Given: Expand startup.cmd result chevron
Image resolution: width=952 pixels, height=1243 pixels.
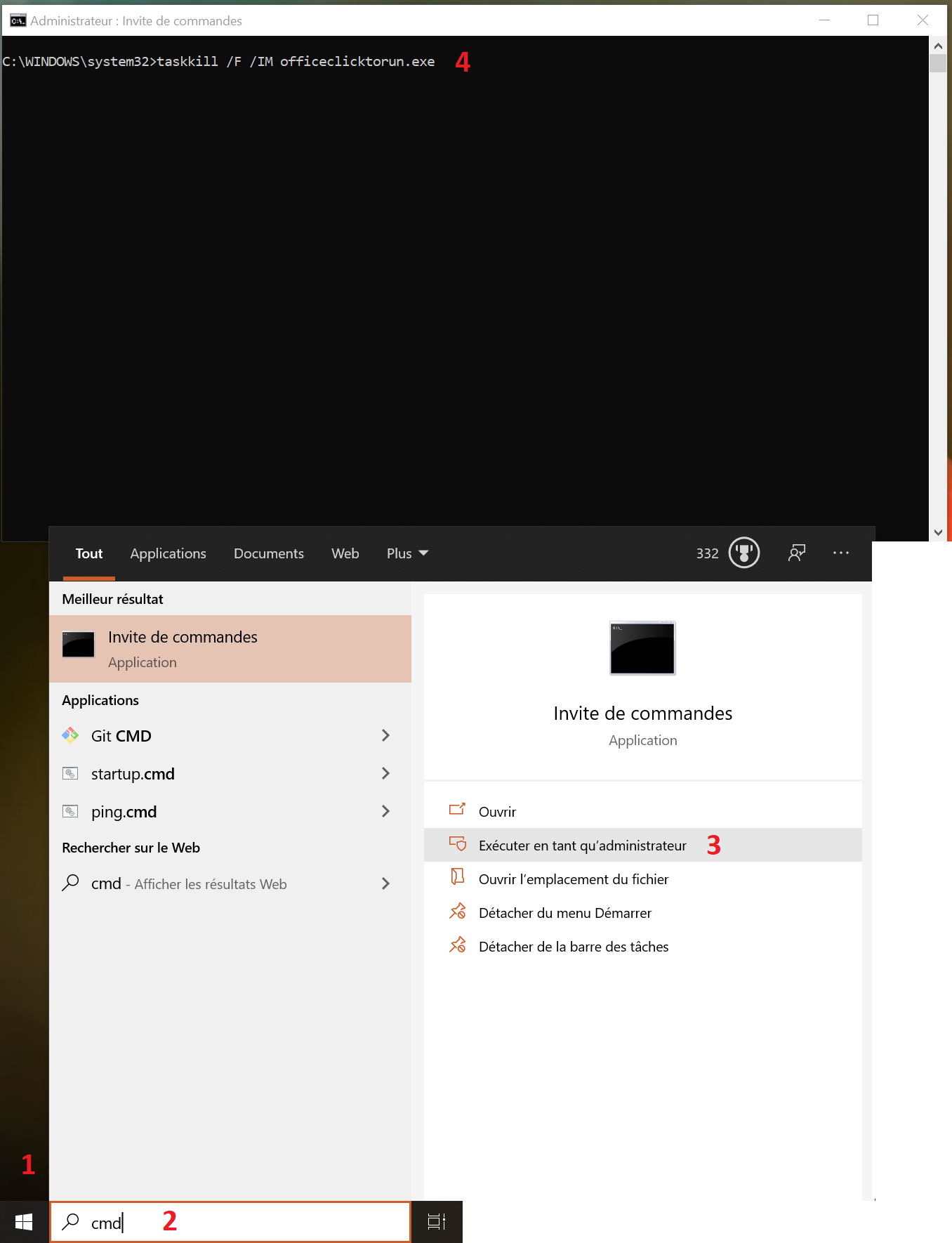Looking at the screenshot, I should click(385, 773).
